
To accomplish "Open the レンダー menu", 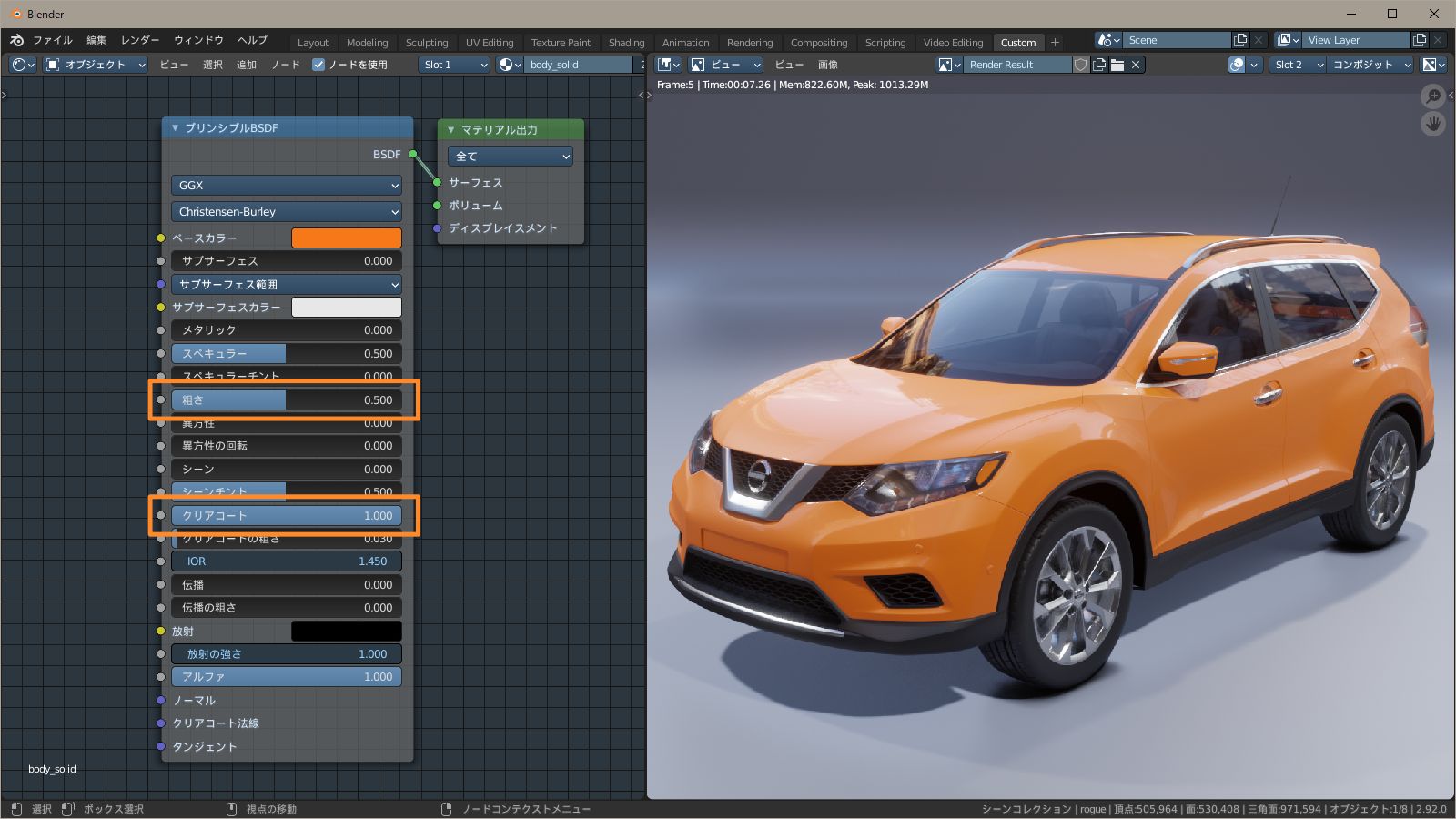I will (x=140, y=40).
